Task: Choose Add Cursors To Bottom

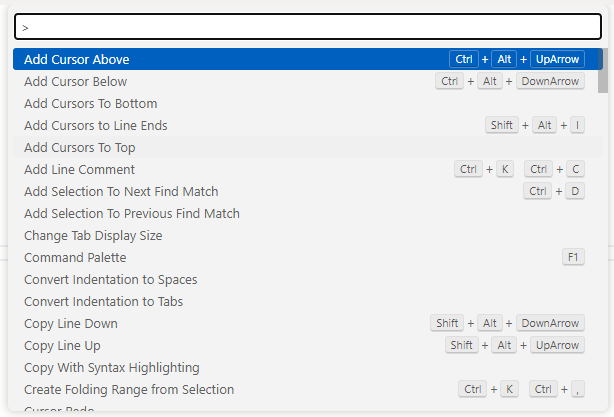Action: [91, 104]
